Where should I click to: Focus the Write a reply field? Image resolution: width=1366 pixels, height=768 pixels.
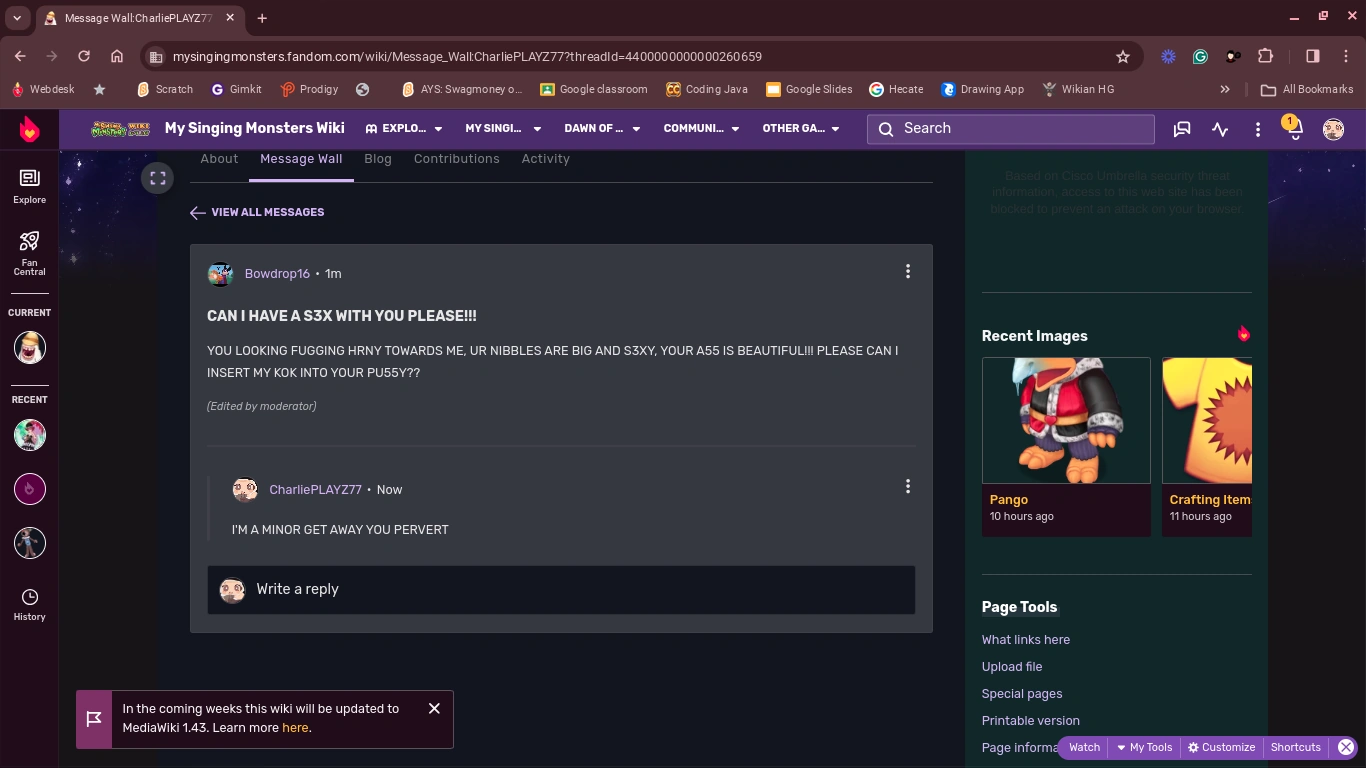(561, 590)
